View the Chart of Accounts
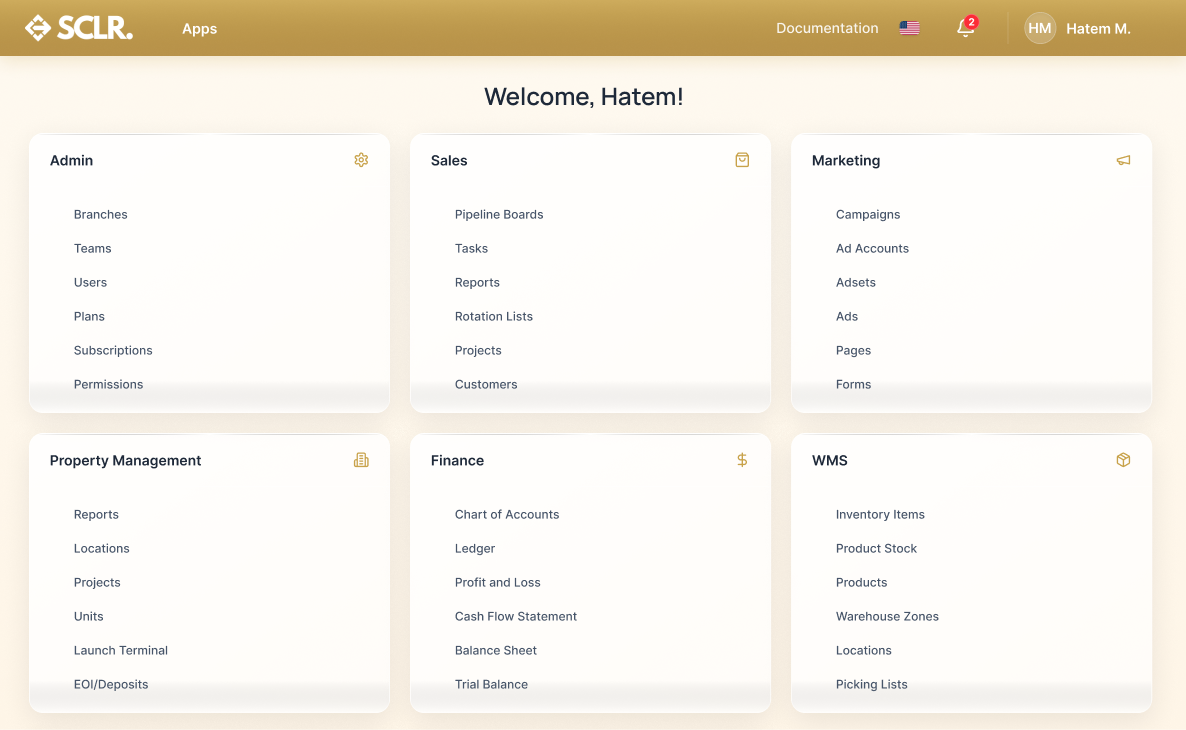The height and width of the screenshot is (730, 1186). pos(507,514)
